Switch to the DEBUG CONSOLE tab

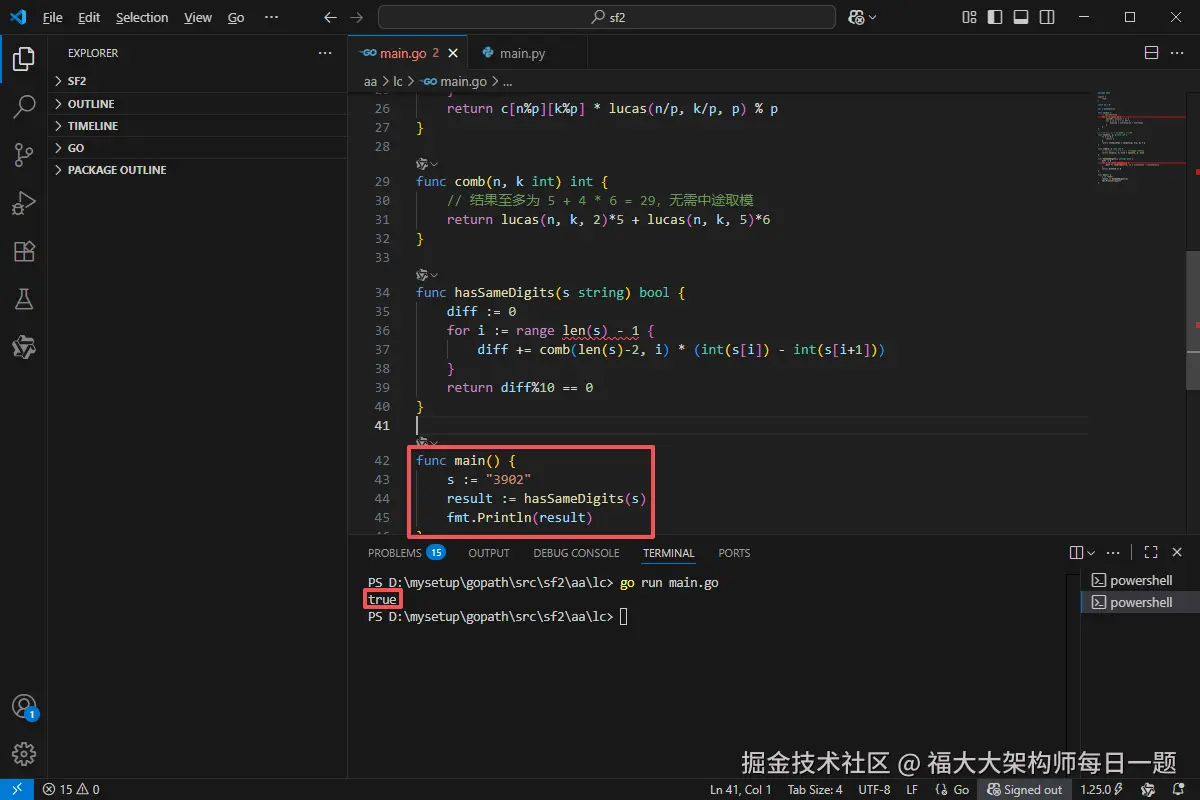click(x=576, y=553)
